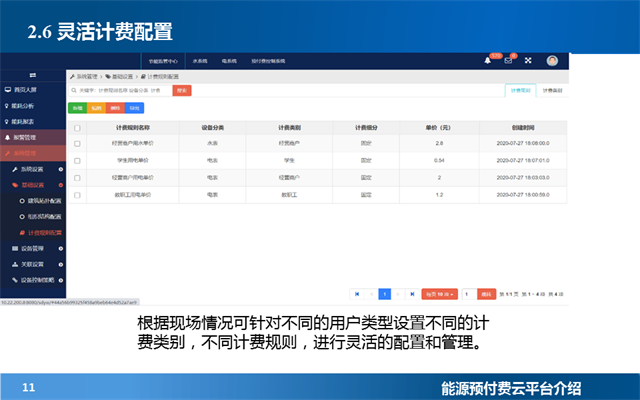The image size is (640, 400).
Task: Check the row for 教职工用电单价
Action: point(77,195)
